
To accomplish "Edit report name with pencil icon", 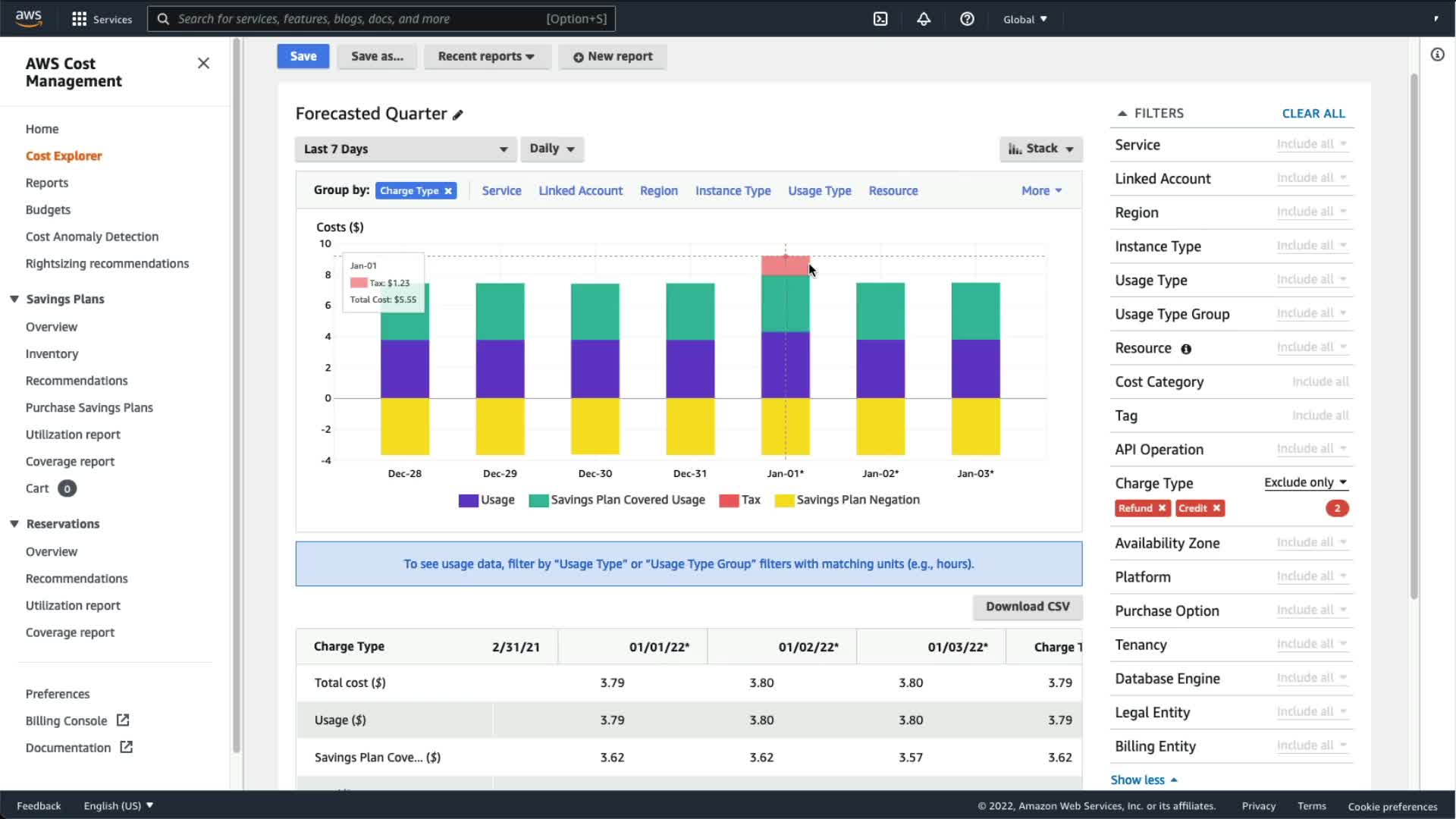I will pyautogui.click(x=458, y=115).
